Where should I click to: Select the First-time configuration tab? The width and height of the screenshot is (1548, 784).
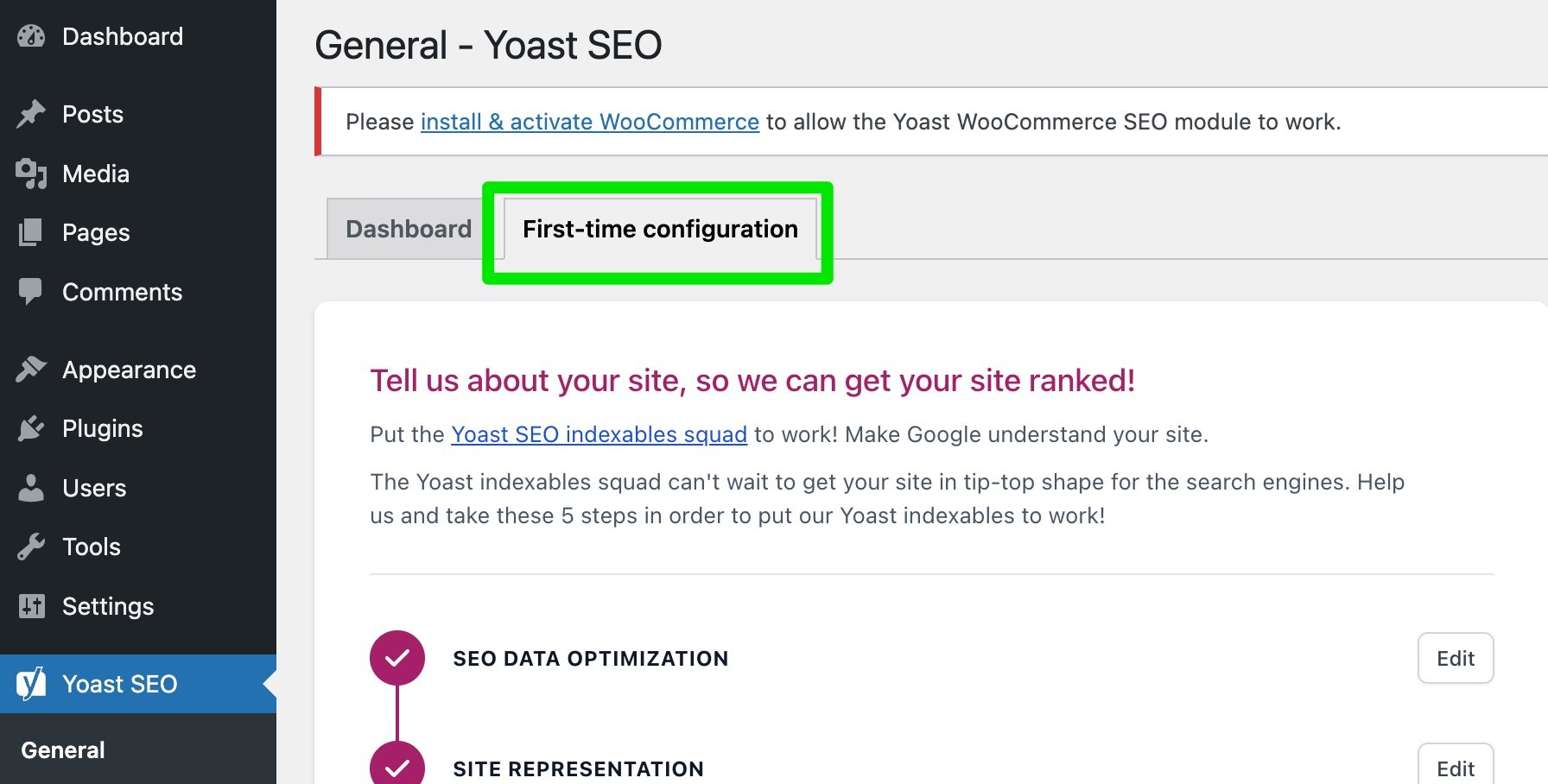click(x=660, y=229)
